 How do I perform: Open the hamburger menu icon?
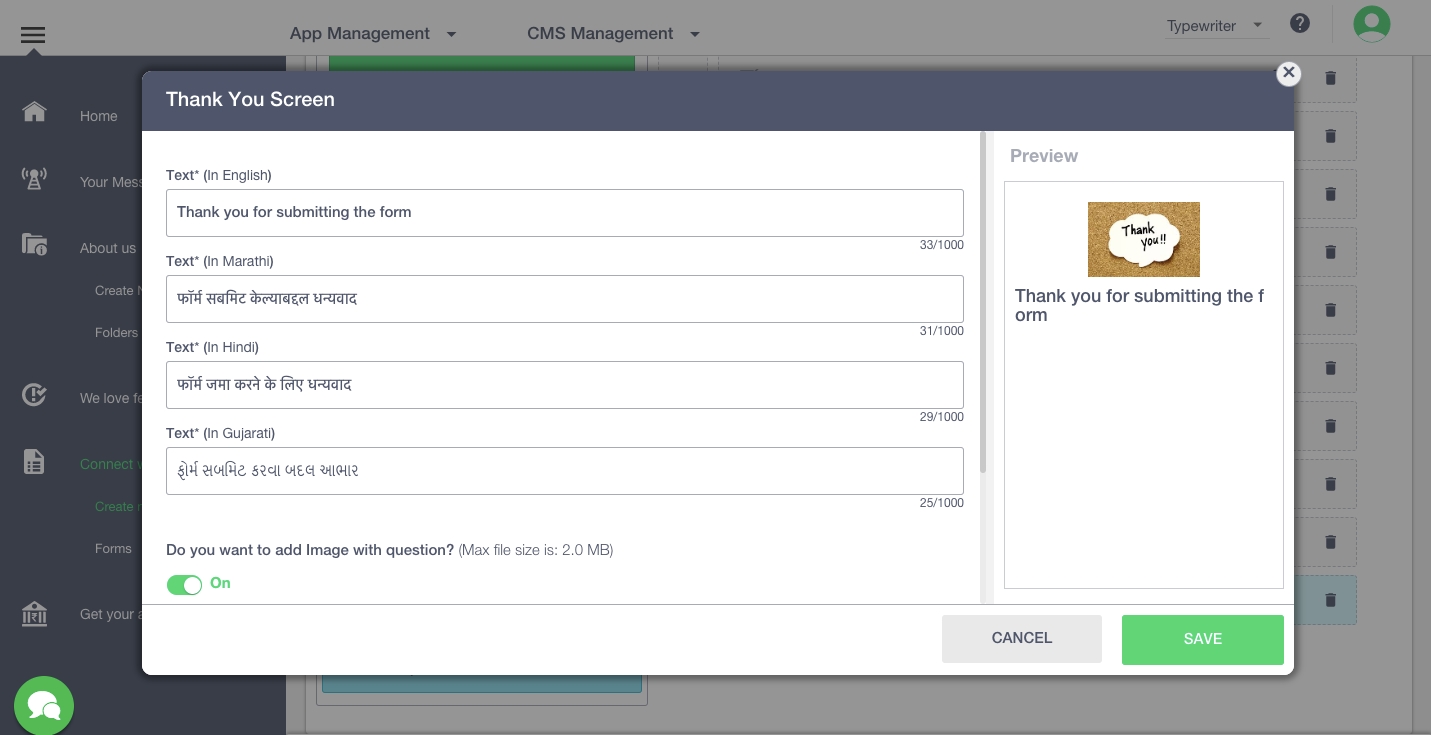click(x=33, y=36)
